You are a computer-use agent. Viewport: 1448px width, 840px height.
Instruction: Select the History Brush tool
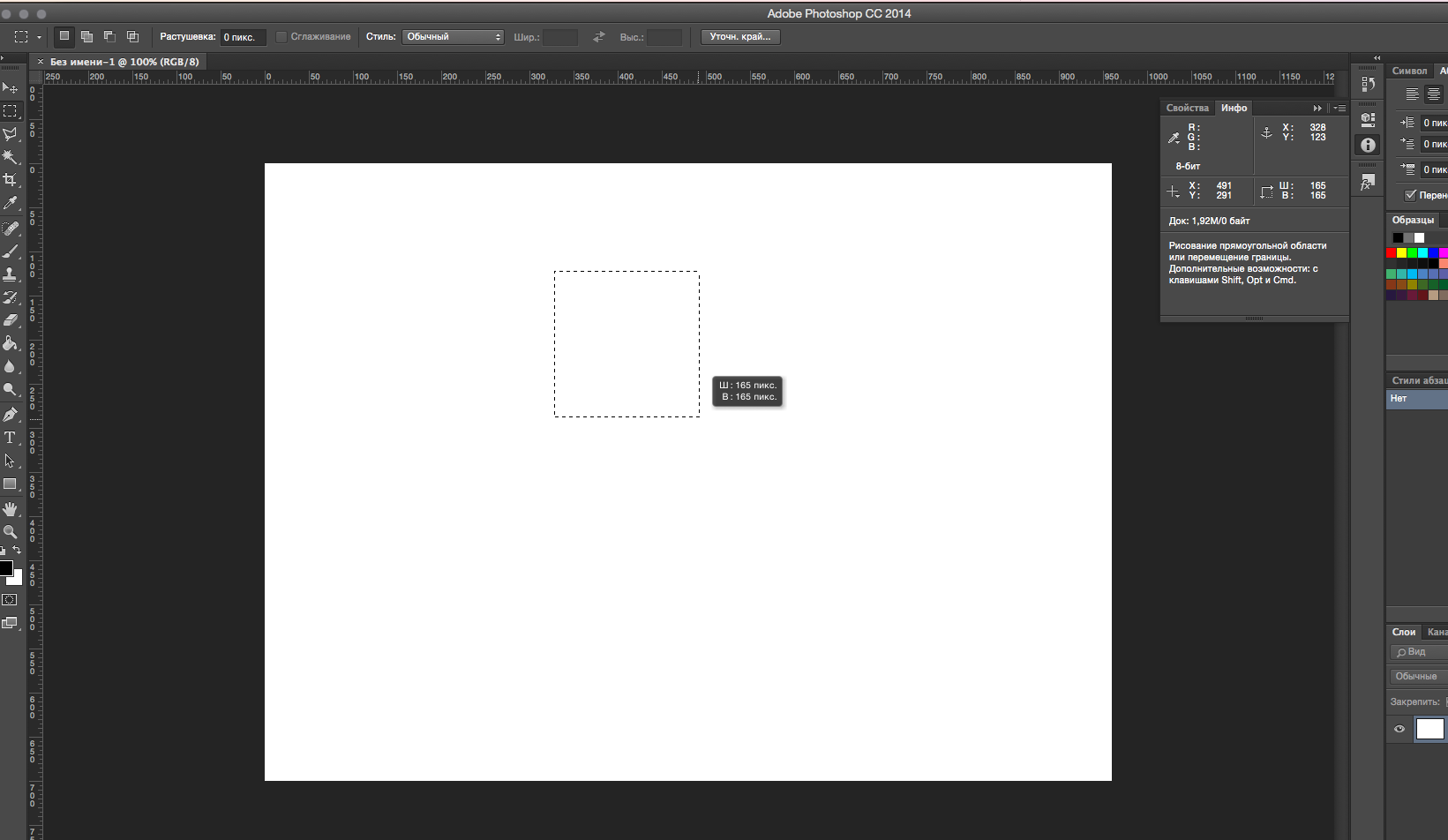point(11,297)
